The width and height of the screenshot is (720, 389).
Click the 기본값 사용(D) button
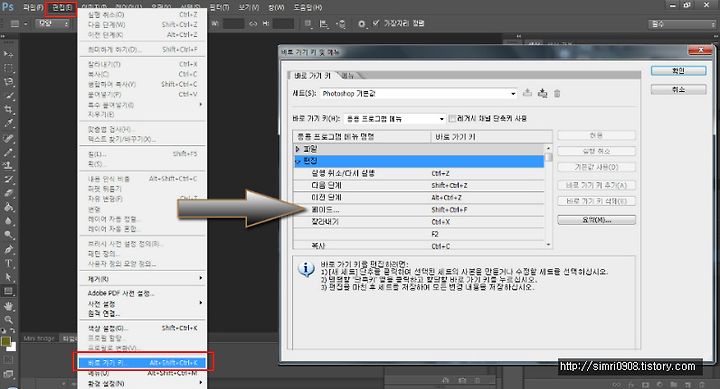tap(596, 167)
